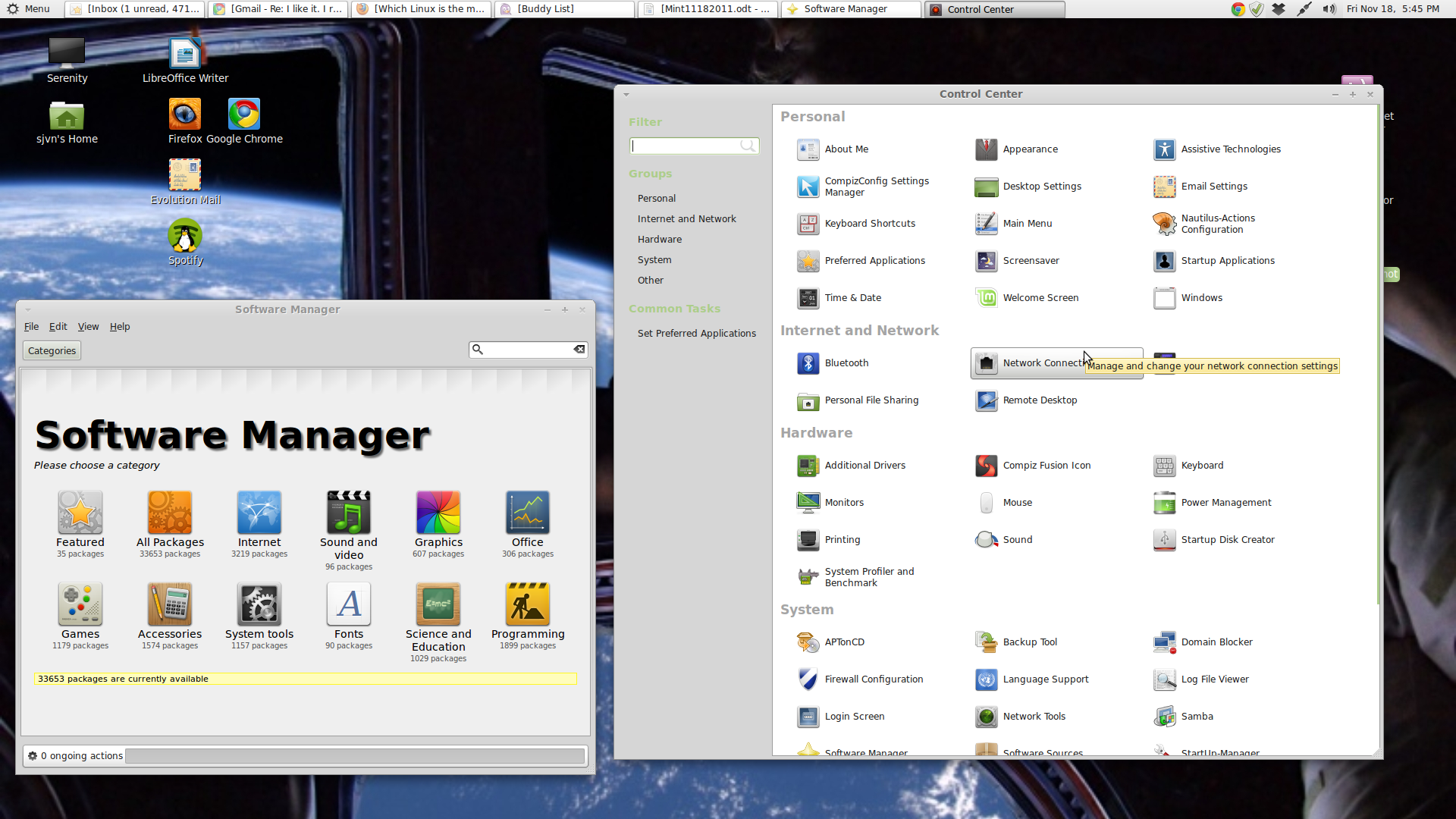This screenshot has height=819, width=1456.
Task: Launch CompizConfig Settings Manager
Action: (x=863, y=187)
